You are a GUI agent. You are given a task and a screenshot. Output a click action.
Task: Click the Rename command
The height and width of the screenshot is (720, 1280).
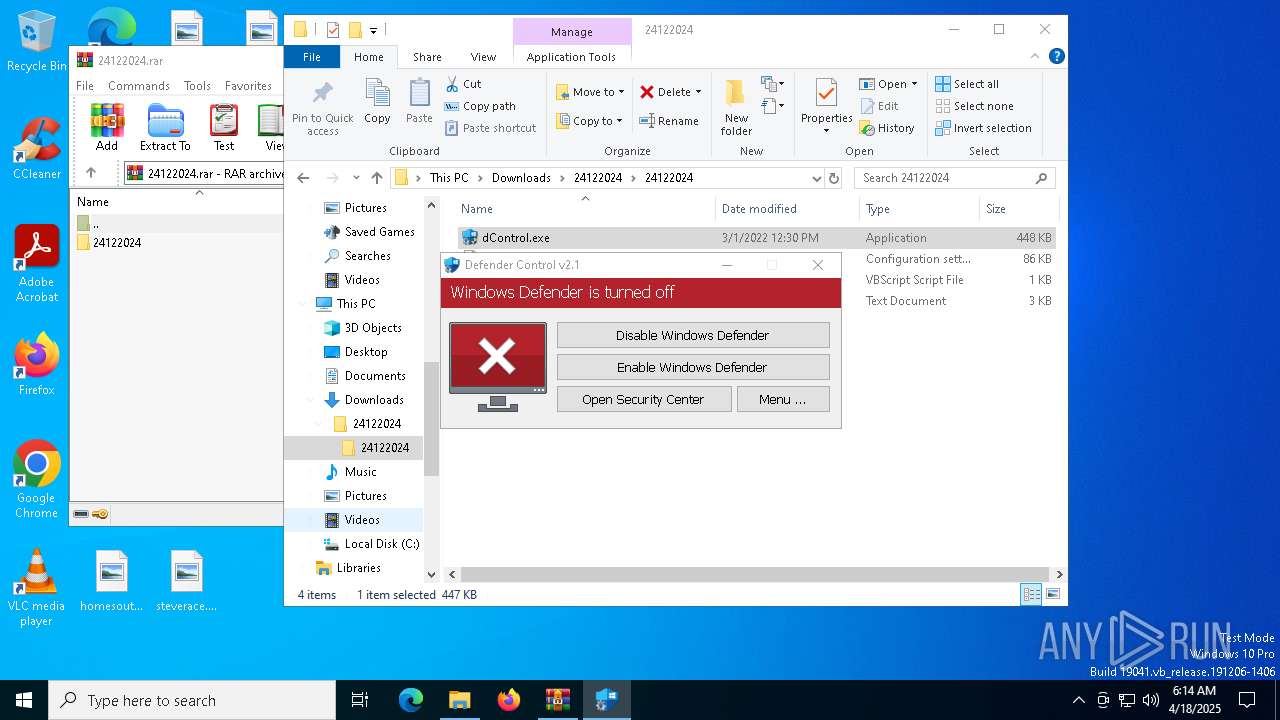[x=670, y=121]
